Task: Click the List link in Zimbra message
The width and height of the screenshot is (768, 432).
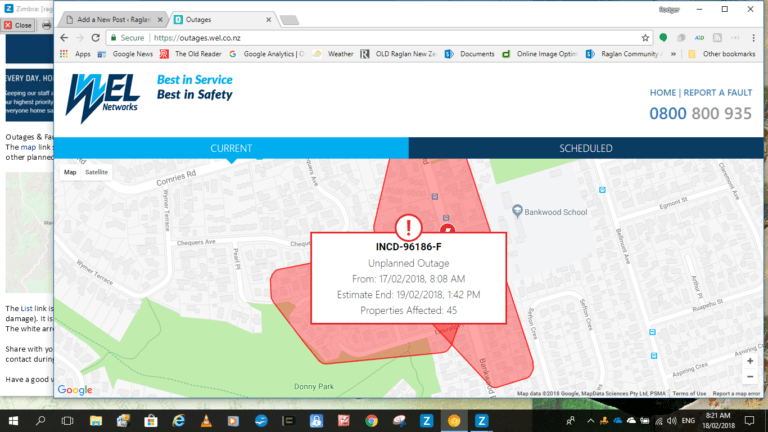Action: pyautogui.click(x=26, y=309)
